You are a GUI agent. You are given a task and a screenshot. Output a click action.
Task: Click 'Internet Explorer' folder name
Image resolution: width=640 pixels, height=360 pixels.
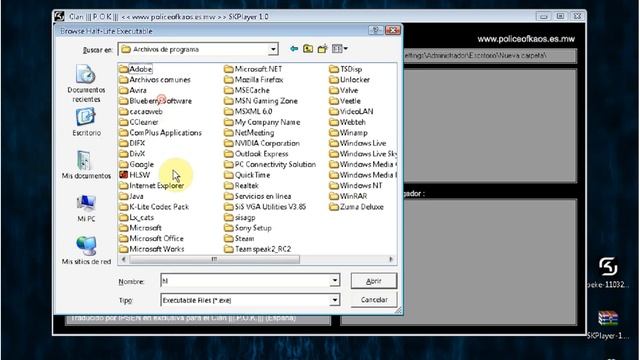157,185
